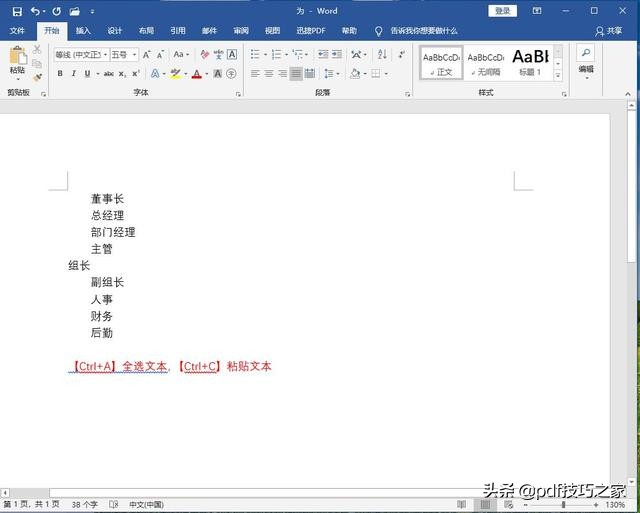The width and height of the screenshot is (640, 513).
Task: Activate the Format Painter brush
Action: 37,78
